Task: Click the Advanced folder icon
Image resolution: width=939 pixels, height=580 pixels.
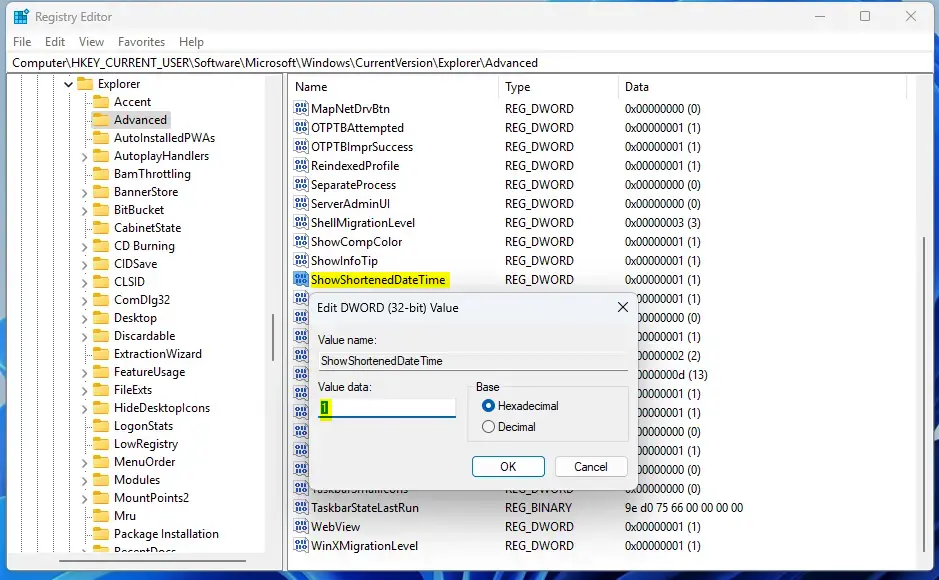Action: [x=101, y=120]
